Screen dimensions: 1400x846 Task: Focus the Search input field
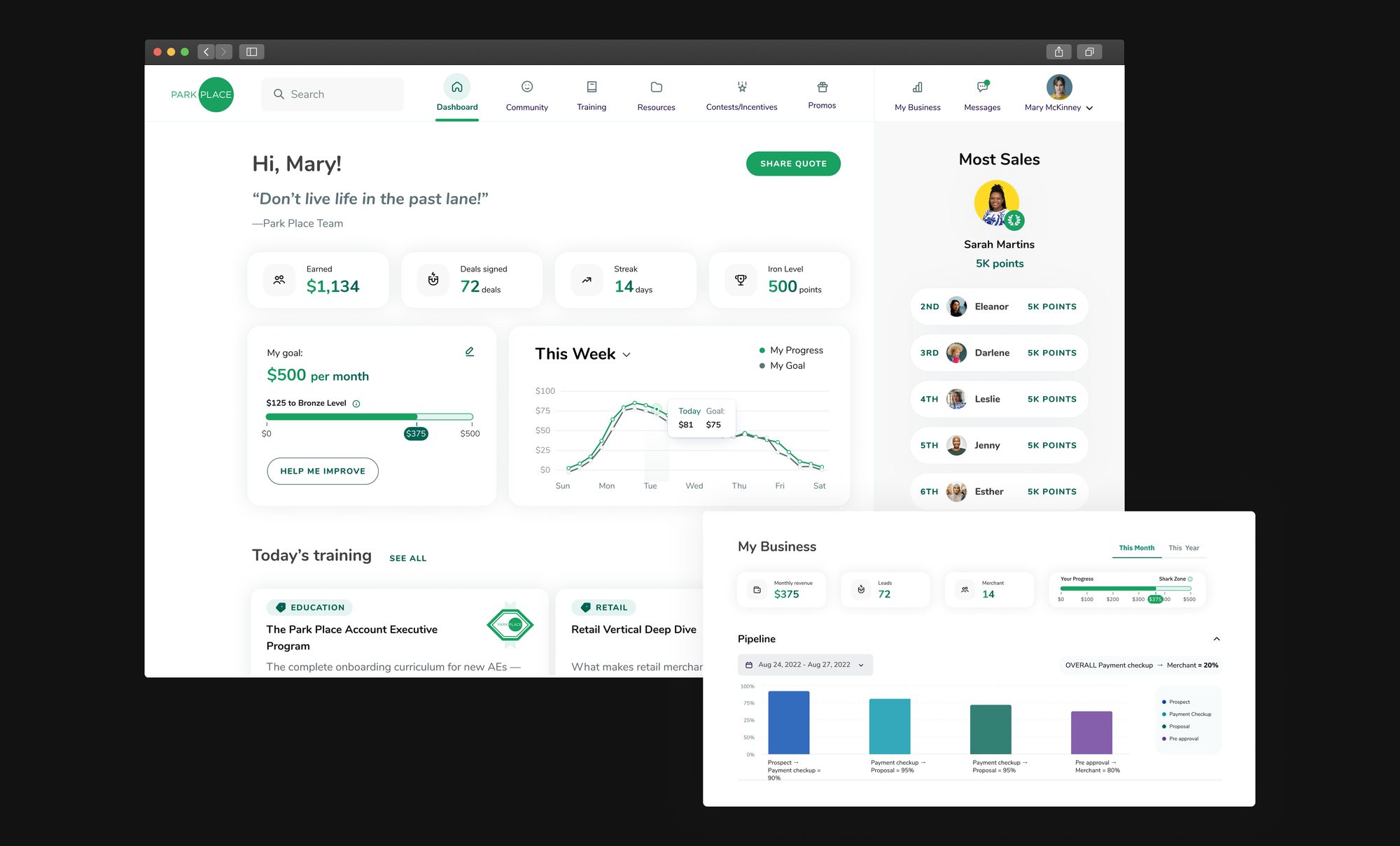pos(332,94)
